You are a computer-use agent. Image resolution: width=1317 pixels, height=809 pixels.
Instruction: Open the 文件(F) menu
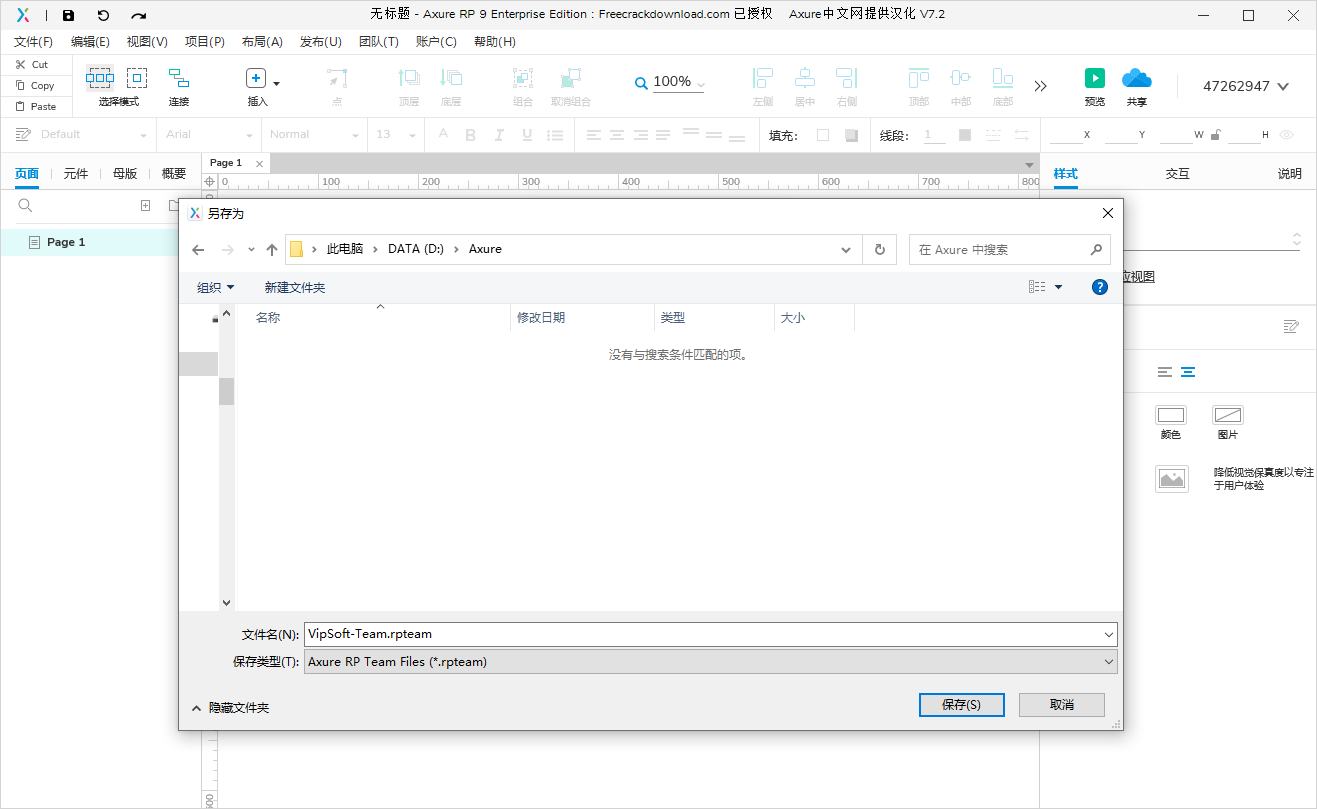(33, 42)
